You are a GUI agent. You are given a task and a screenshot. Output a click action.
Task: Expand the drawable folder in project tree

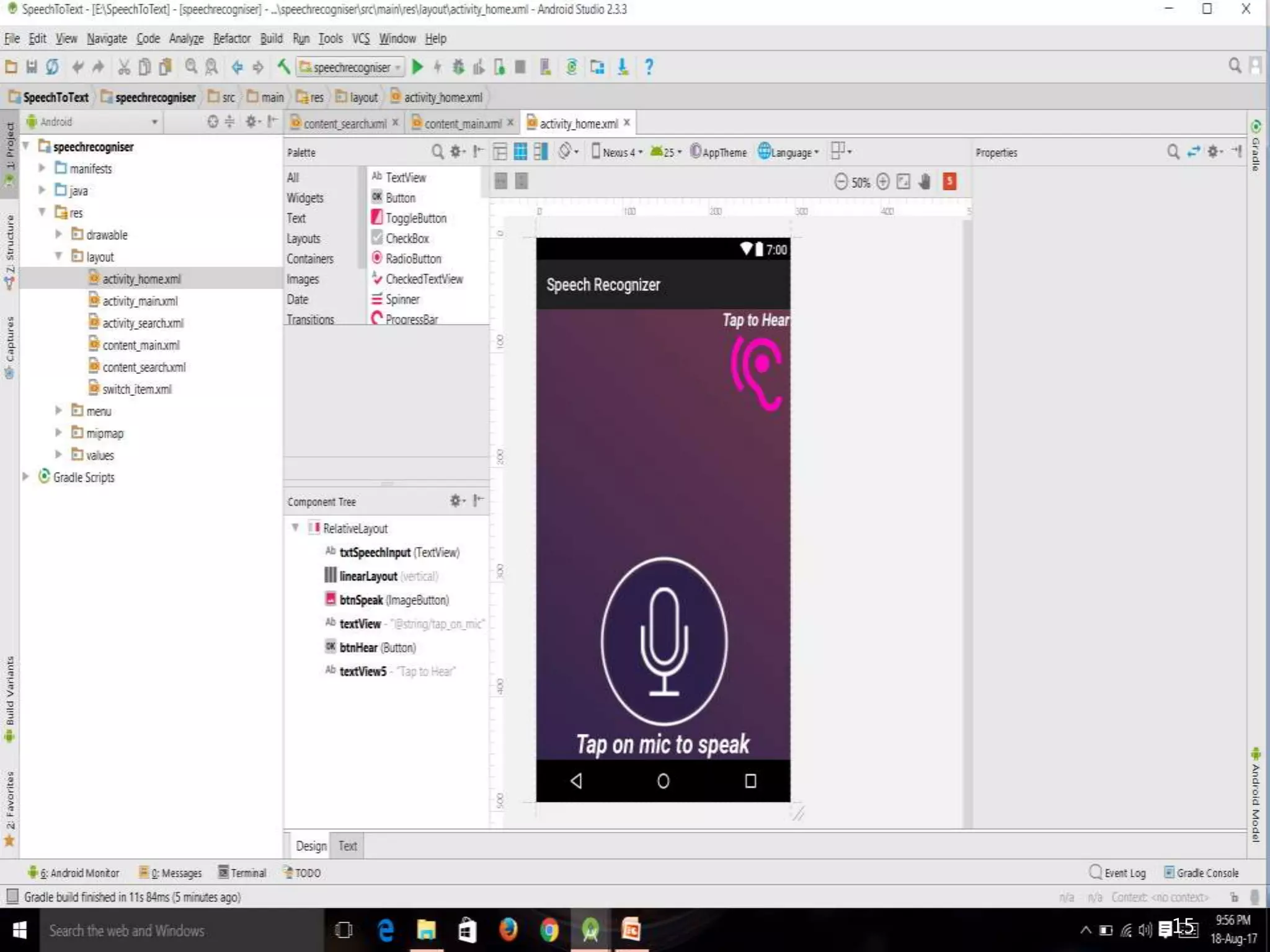tap(58, 234)
